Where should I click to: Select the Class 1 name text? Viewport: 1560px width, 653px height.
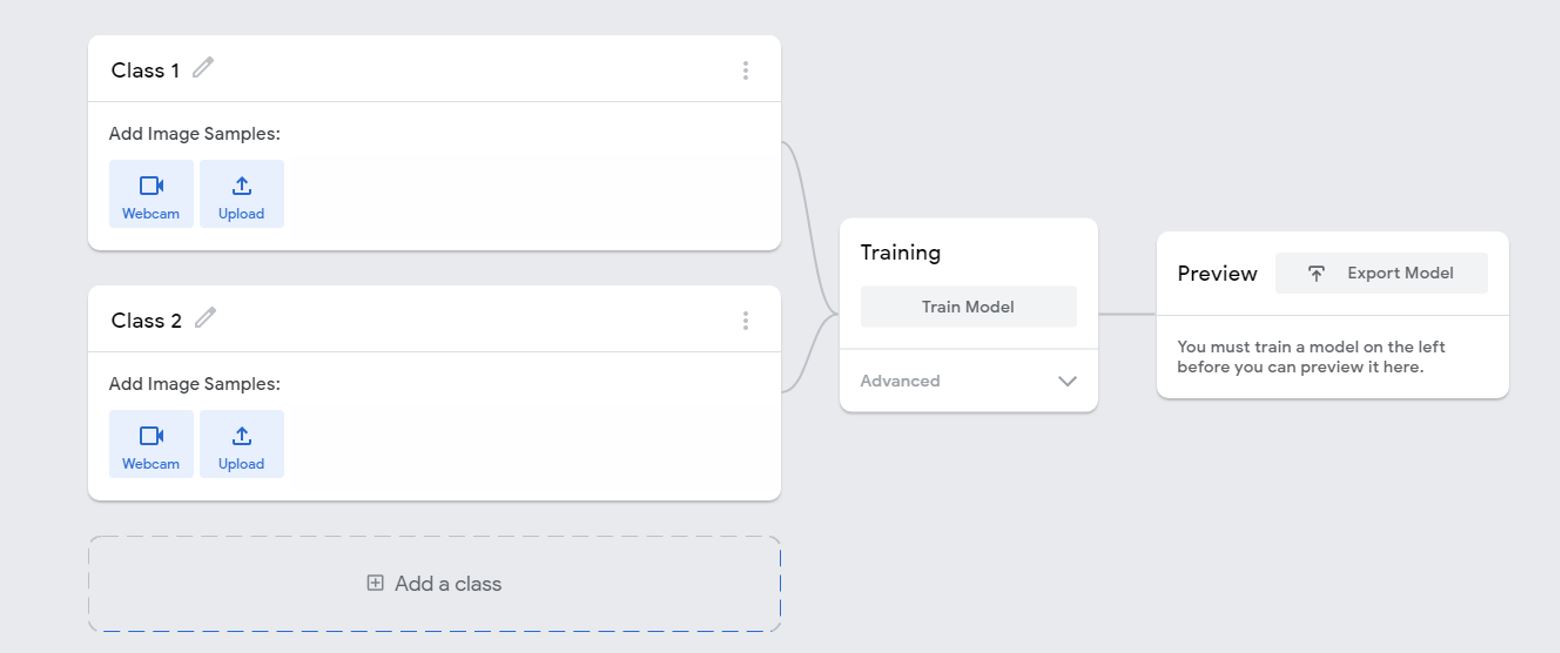(x=145, y=70)
